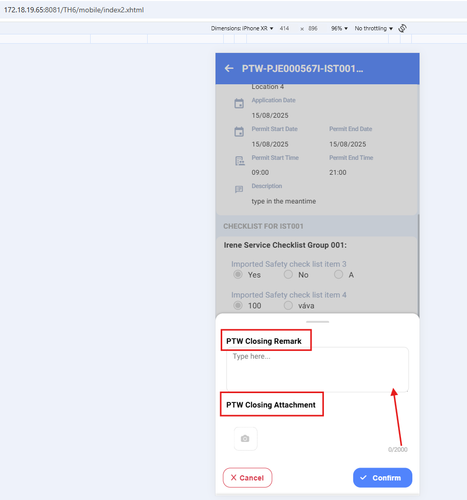Viewport: 467px width, 500px height.
Task: Click the Application Date value 15/08/2025
Action: (x=270, y=115)
